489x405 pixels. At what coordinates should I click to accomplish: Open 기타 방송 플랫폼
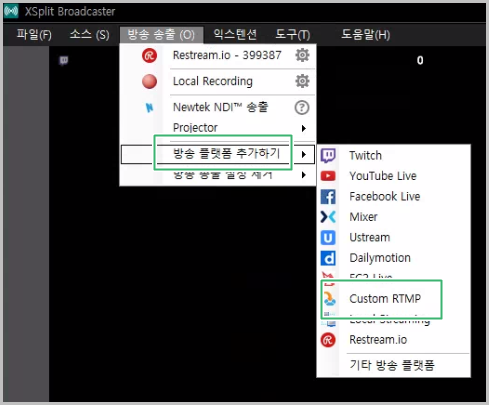point(392,365)
